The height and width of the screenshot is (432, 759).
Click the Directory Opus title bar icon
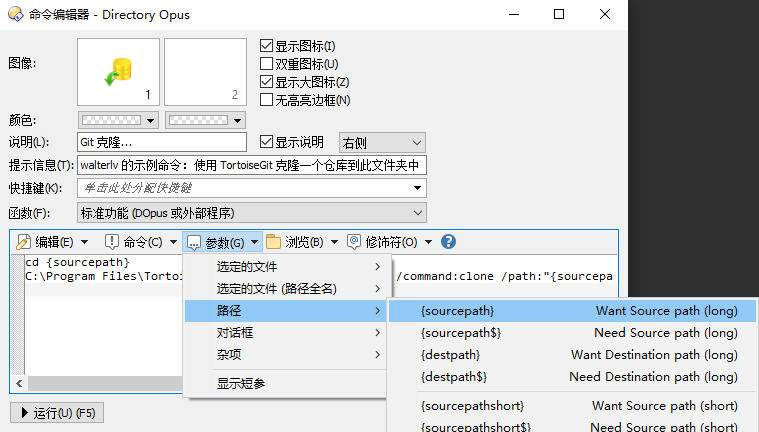(15, 15)
